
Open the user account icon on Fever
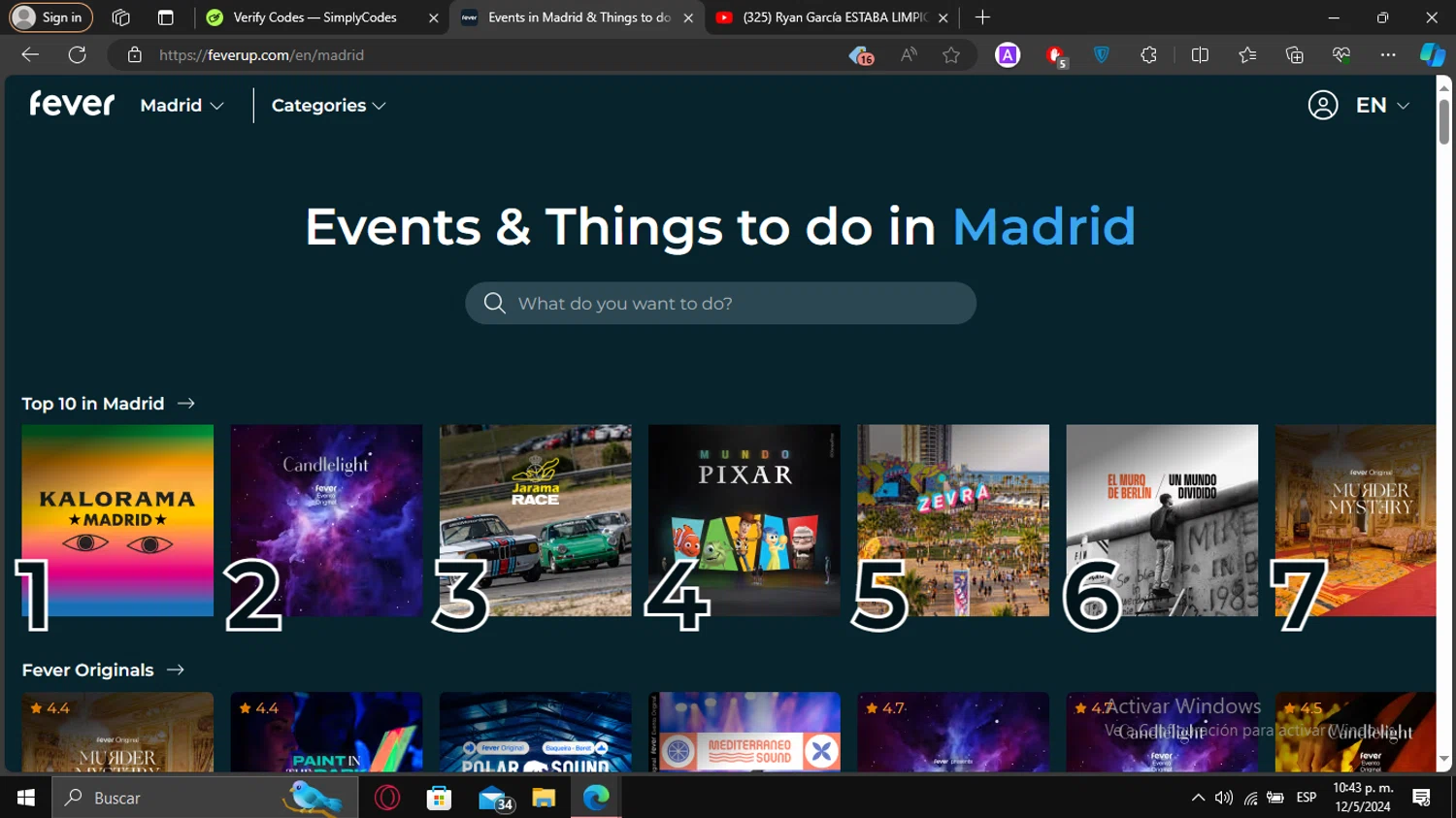pos(1322,105)
